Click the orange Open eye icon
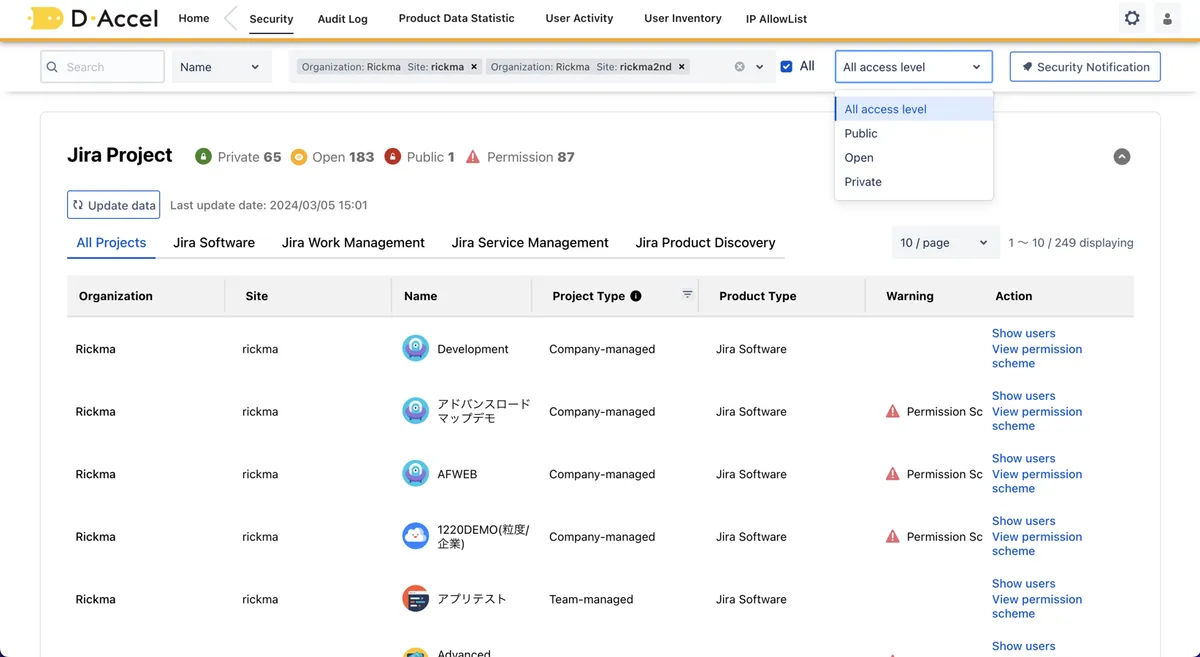The image size is (1200, 657). 298,157
